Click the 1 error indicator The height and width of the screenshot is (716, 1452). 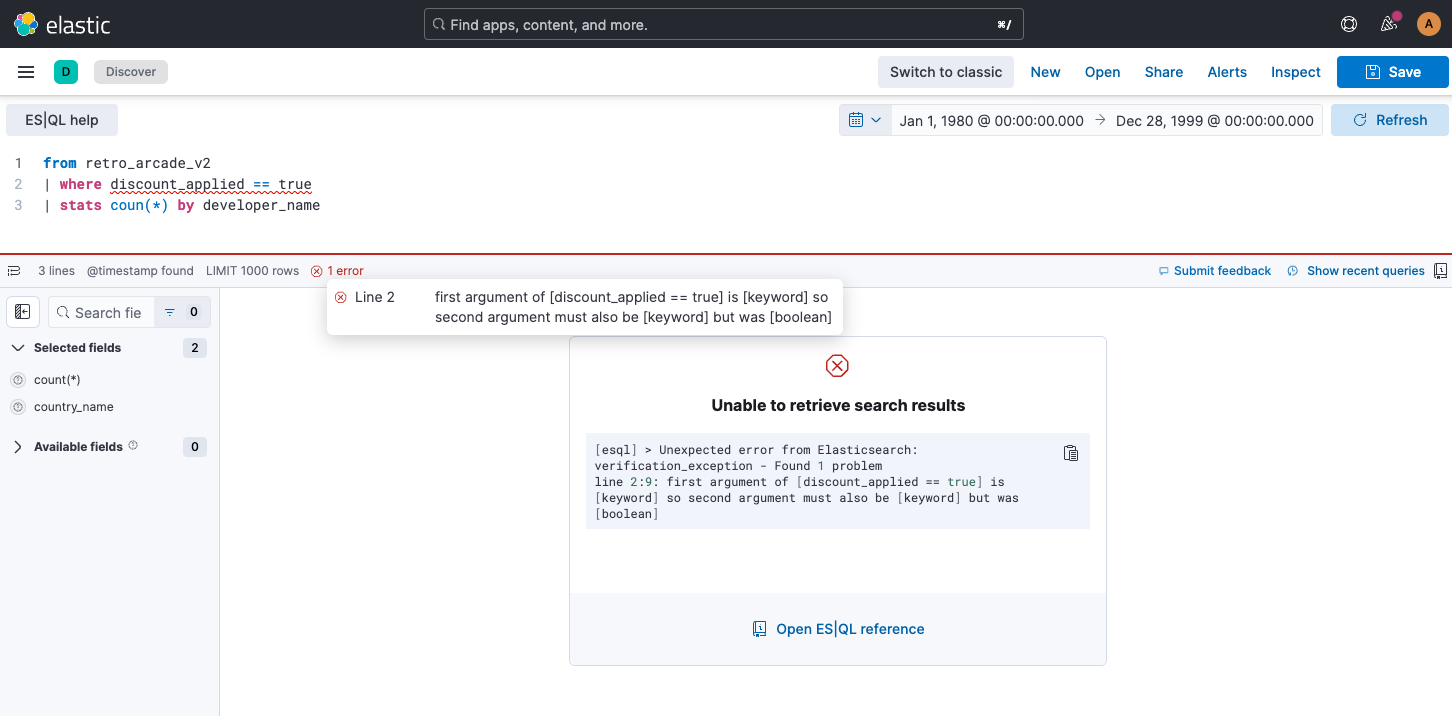click(x=337, y=271)
